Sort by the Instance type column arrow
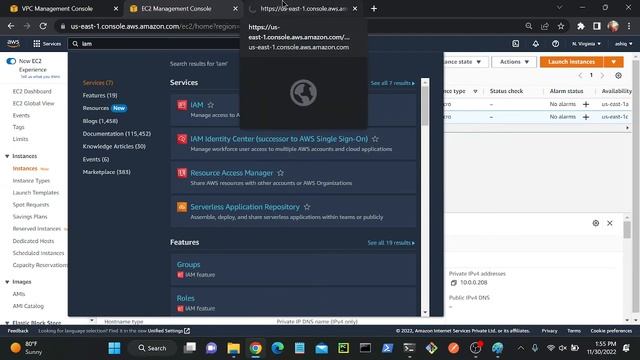 475,91
